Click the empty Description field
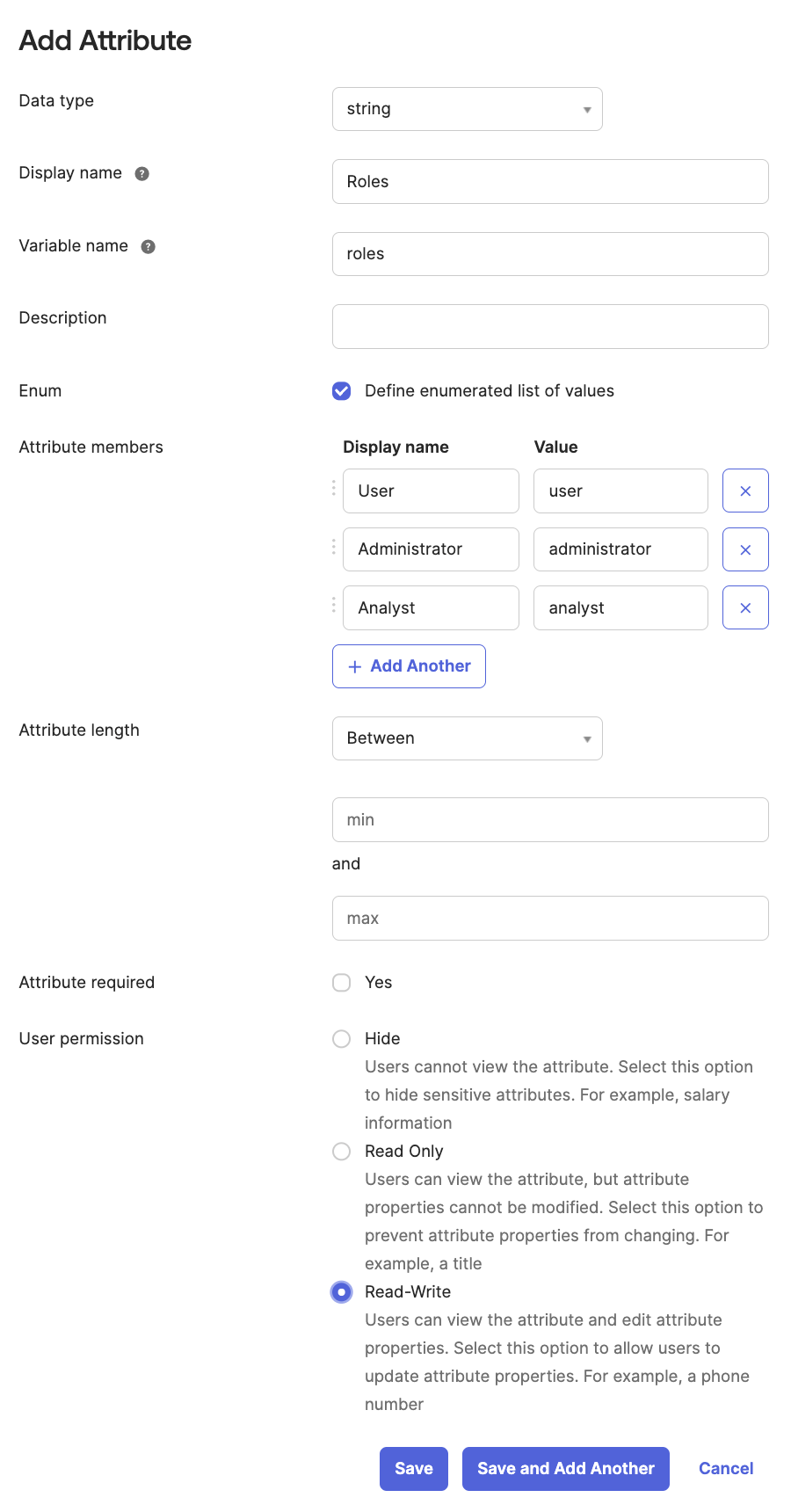This screenshot has height=1512, width=791. coord(550,326)
